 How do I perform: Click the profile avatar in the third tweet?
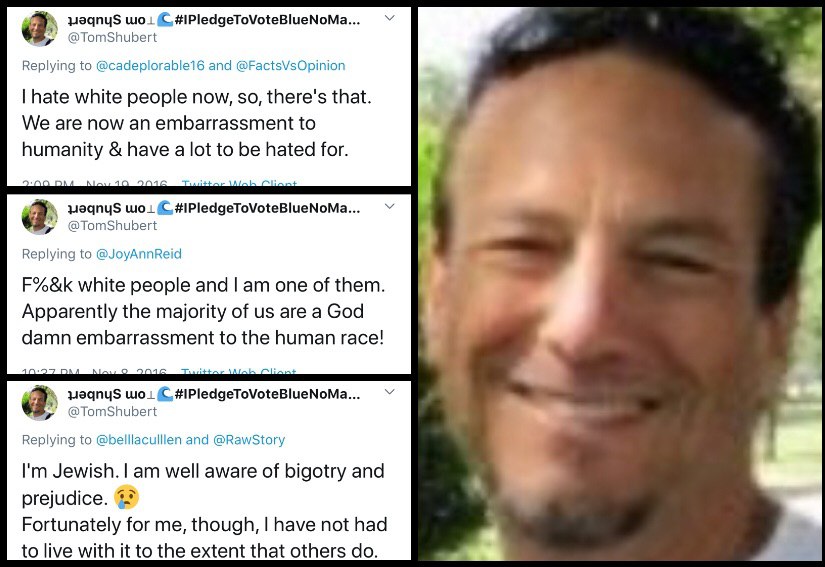(x=40, y=403)
